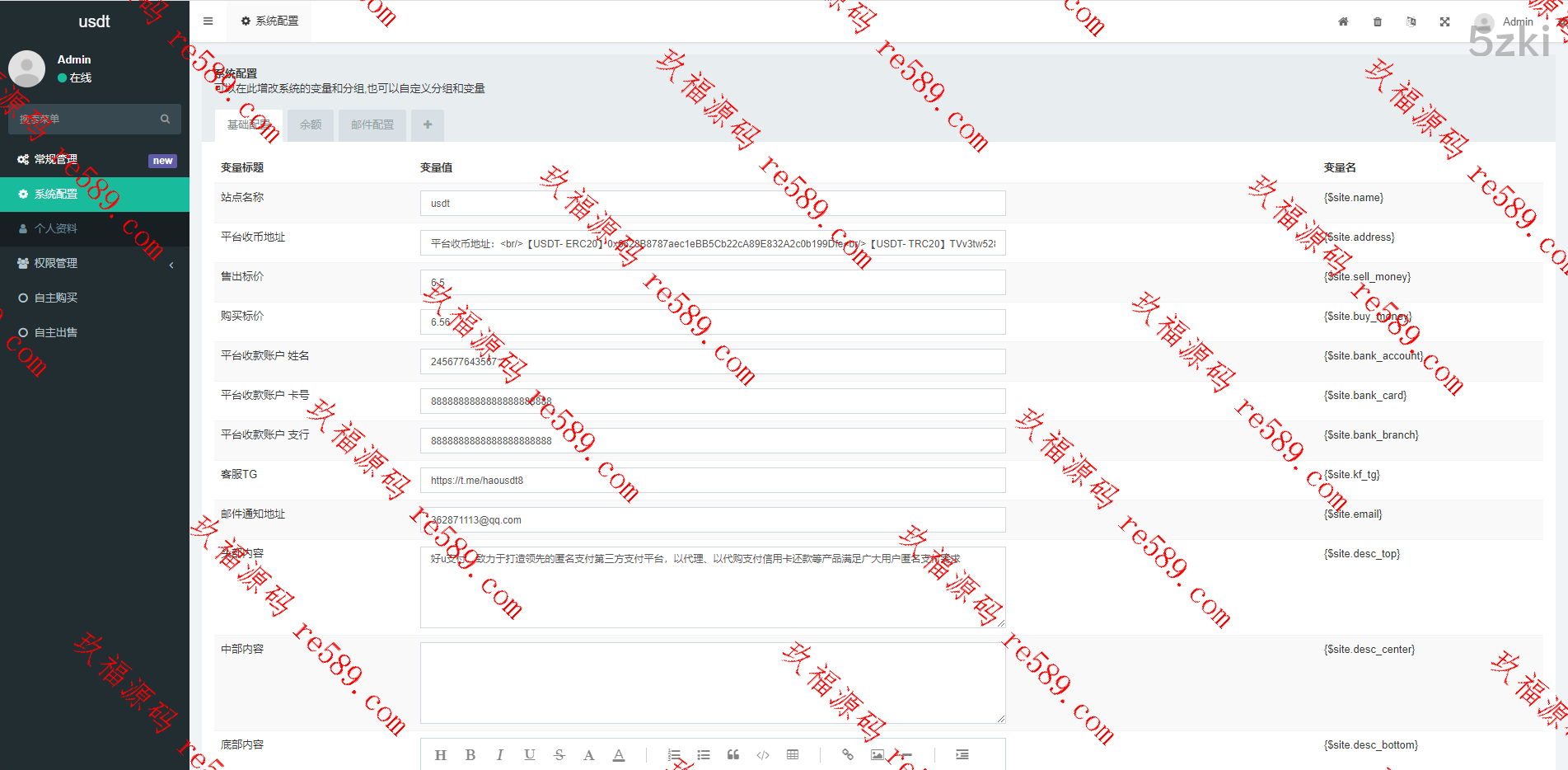This screenshot has height=770, width=1568.
Task: Toggle underline formatting in the editor
Action: [530, 755]
